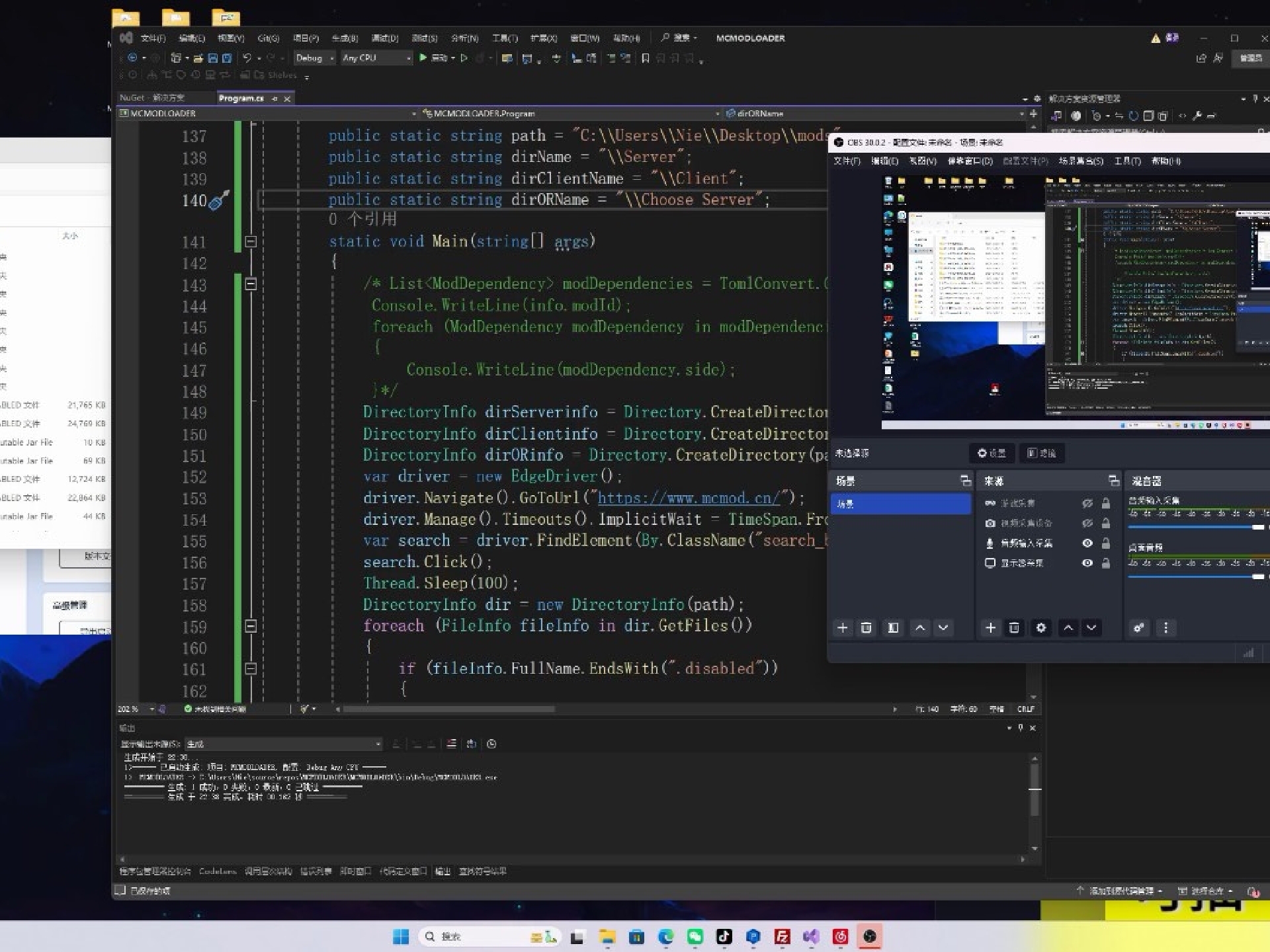Add a new source in OBS
1270x952 pixels.
(x=990, y=627)
